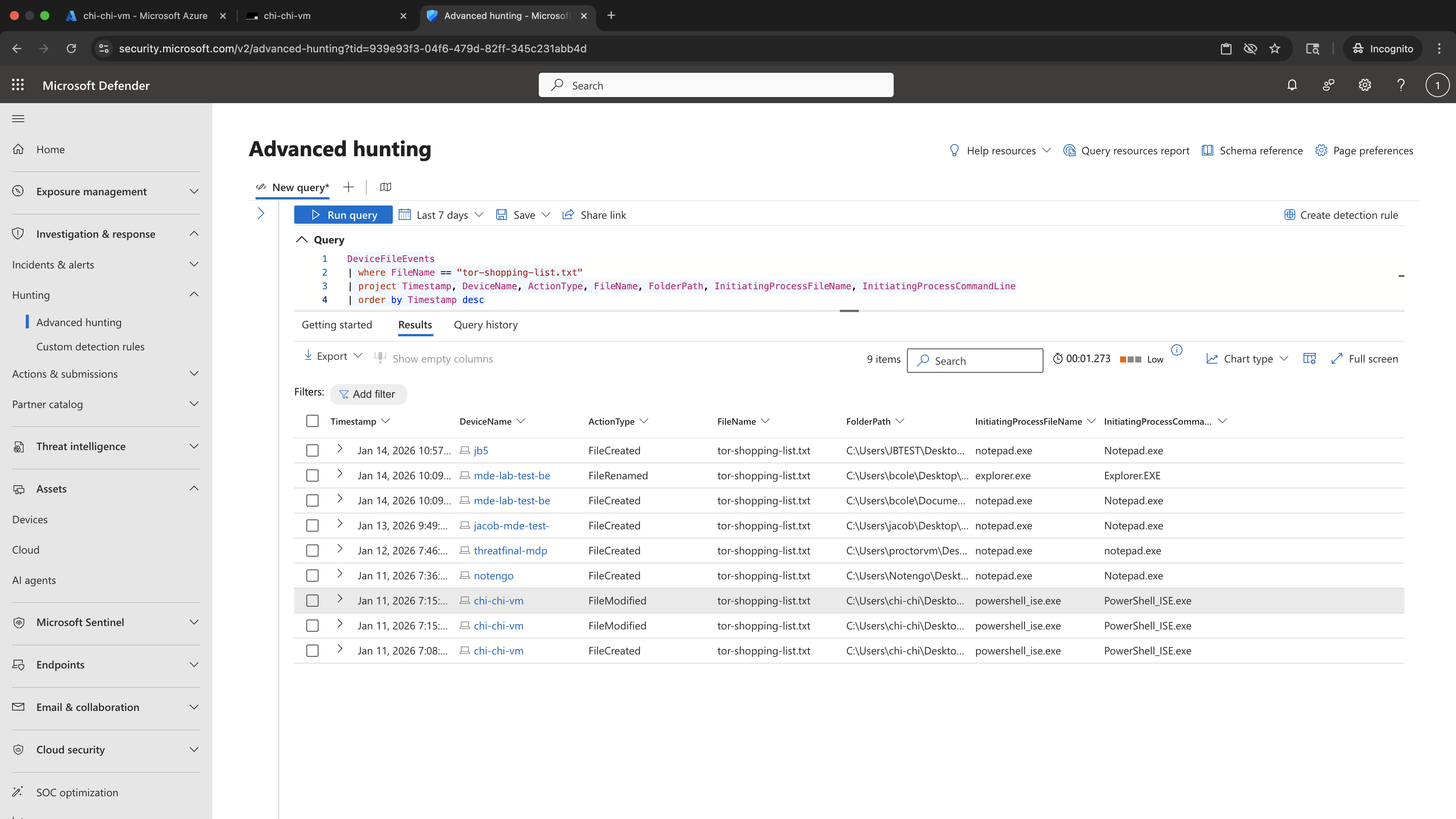The width and height of the screenshot is (1456, 819).
Task: Switch to Query history tab
Action: [x=485, y=325]
